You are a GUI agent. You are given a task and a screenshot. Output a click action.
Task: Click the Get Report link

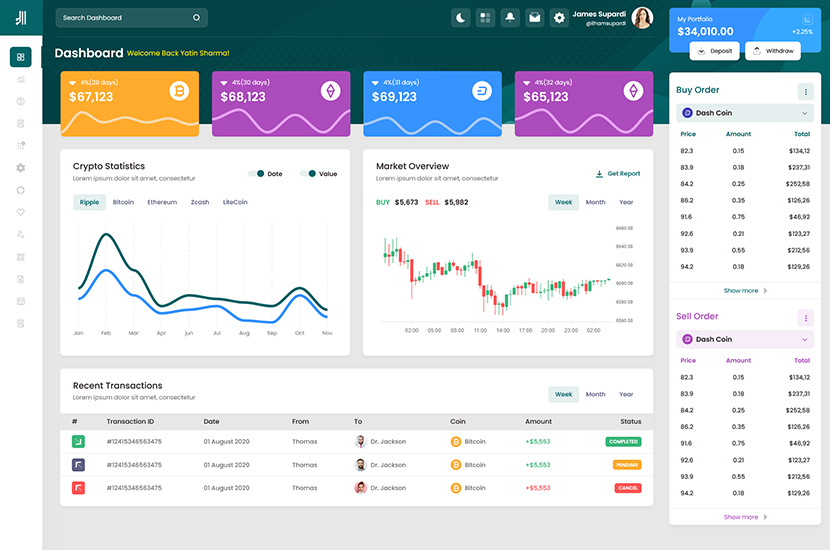click(x=617, y=174)
